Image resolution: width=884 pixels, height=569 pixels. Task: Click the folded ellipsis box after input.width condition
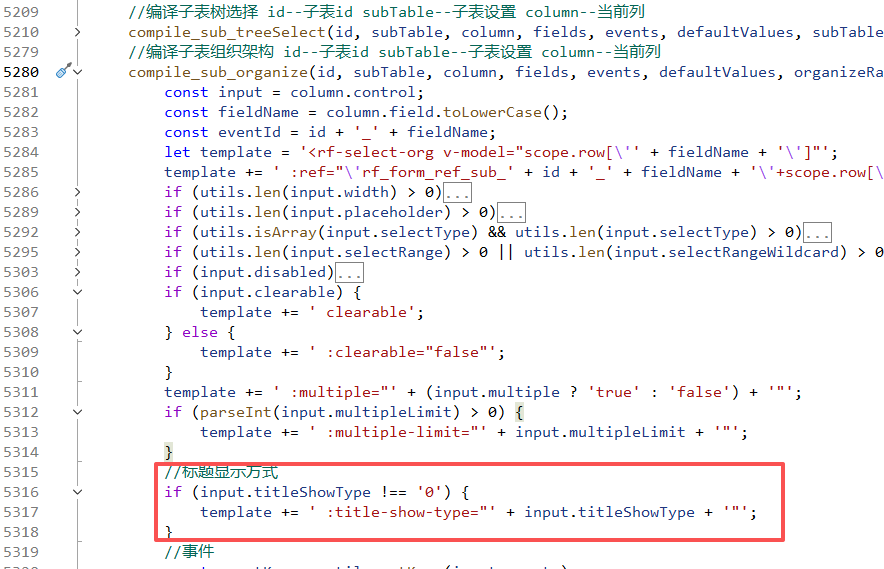click(x=457, y=192)
